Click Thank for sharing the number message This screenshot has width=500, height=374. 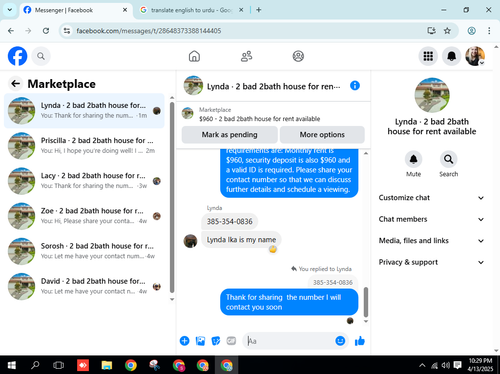(x=289, y=302)
